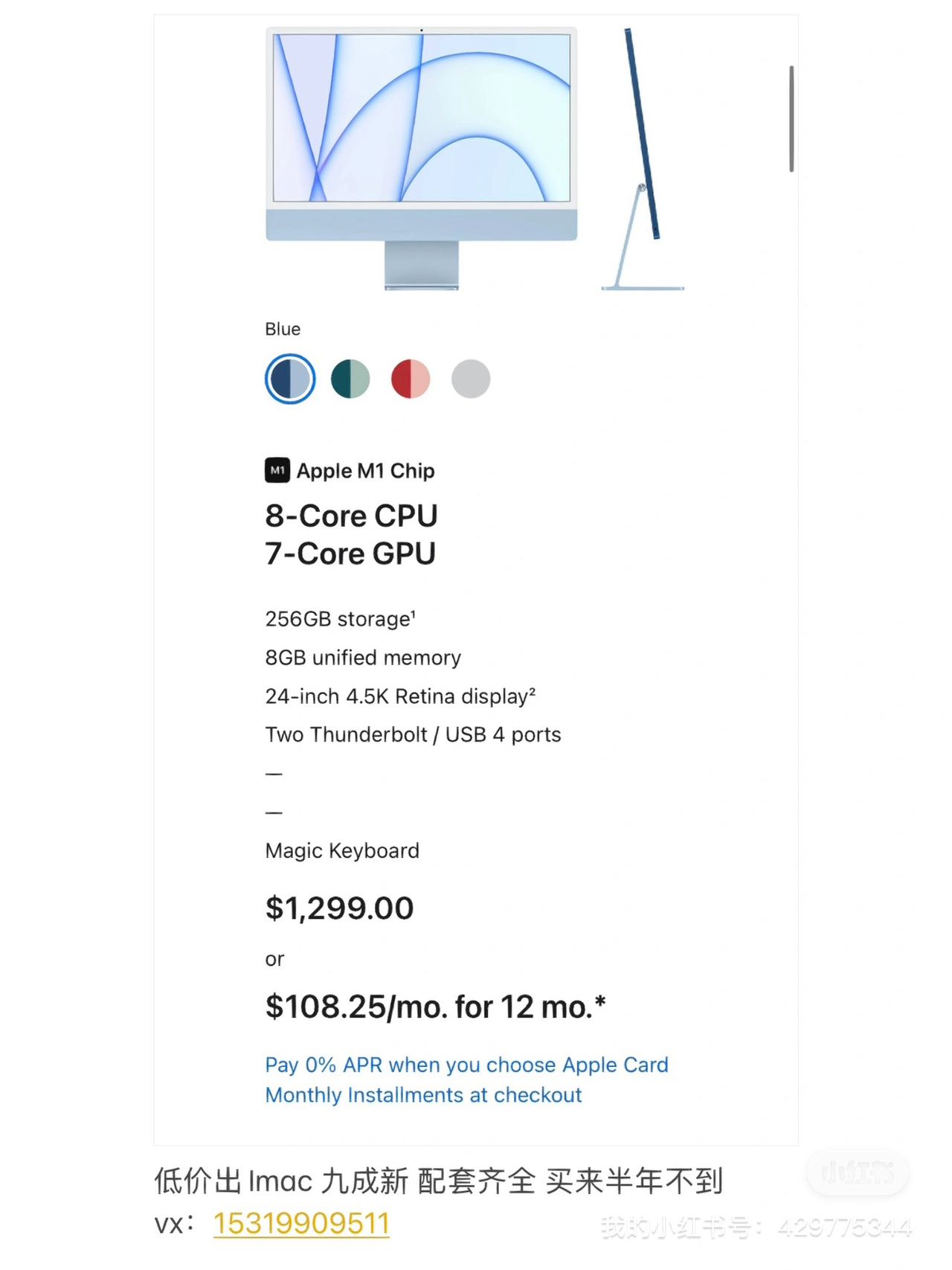Image resolution: width=952 pixels, height=1270 pixels.
Task: Click the $1,299.00 price text
Action: pyautogui.click(x=339, y=908)
